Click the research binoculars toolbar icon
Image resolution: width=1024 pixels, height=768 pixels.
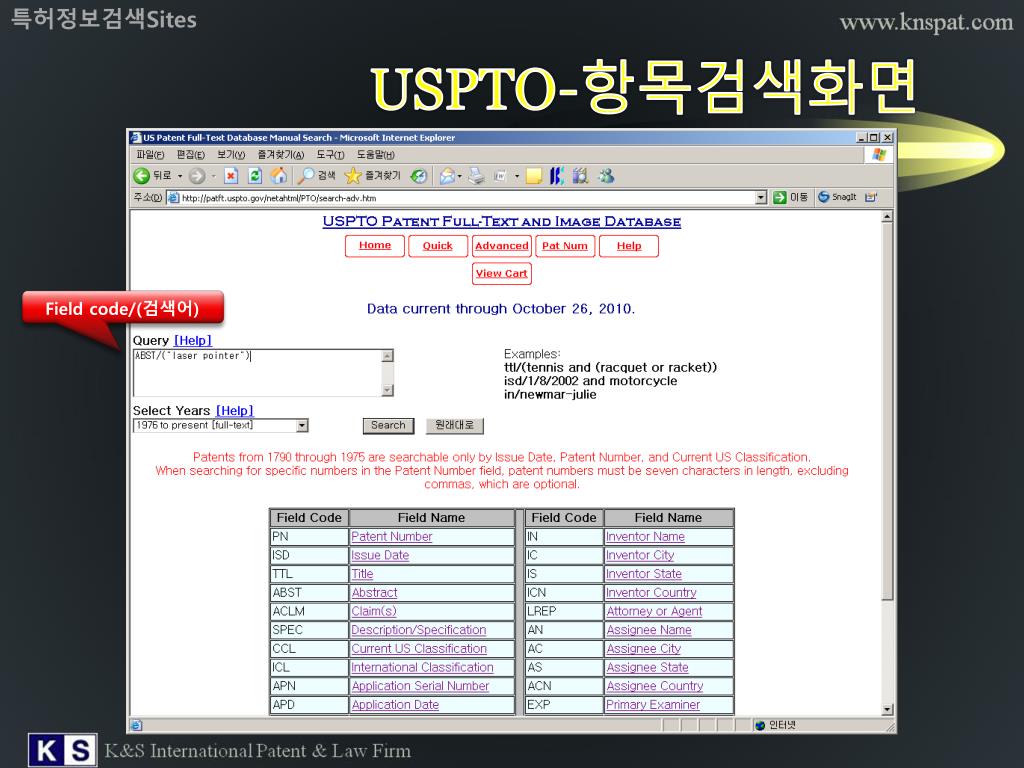tap(580, 176)
